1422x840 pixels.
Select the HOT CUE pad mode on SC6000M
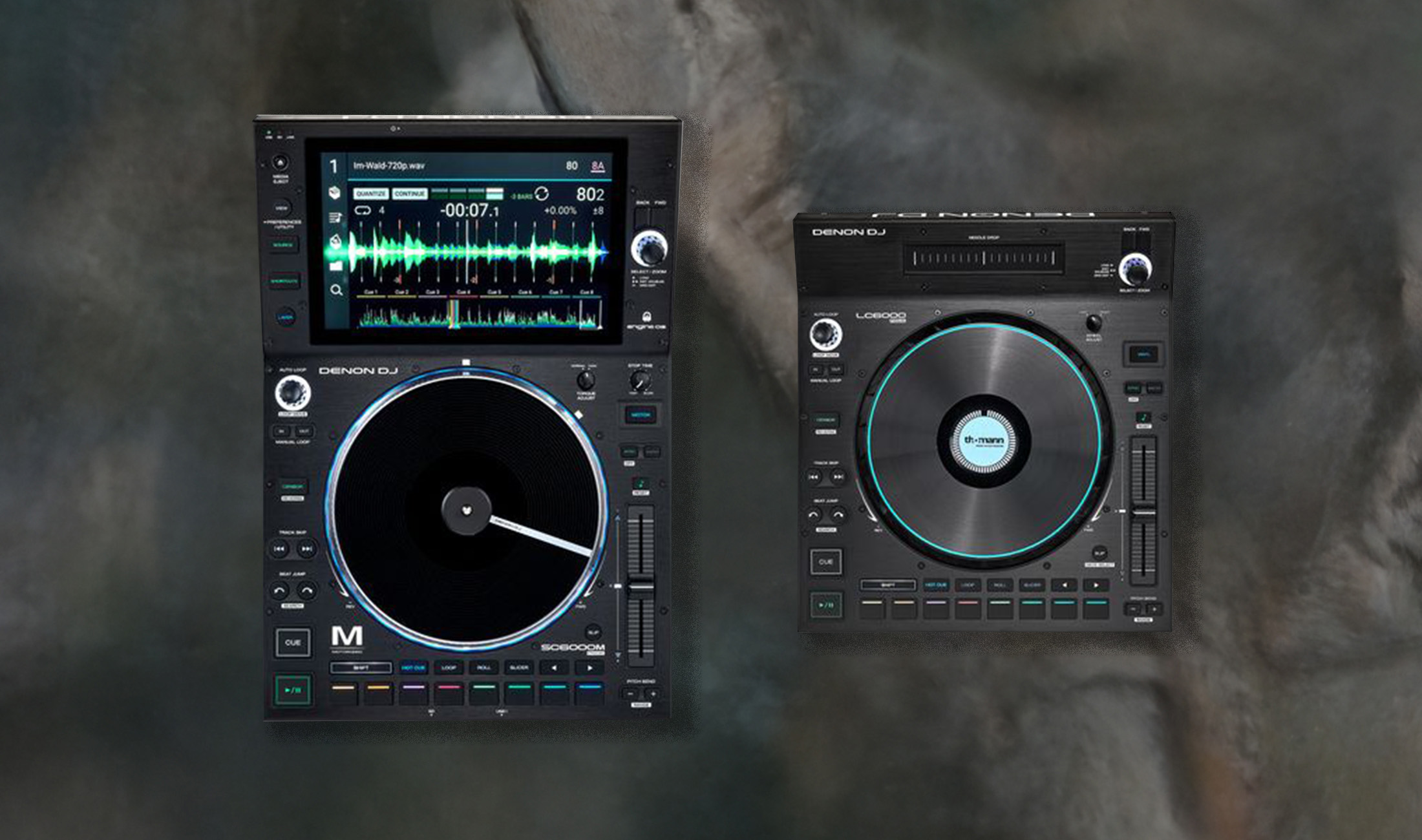pos(413,667)
